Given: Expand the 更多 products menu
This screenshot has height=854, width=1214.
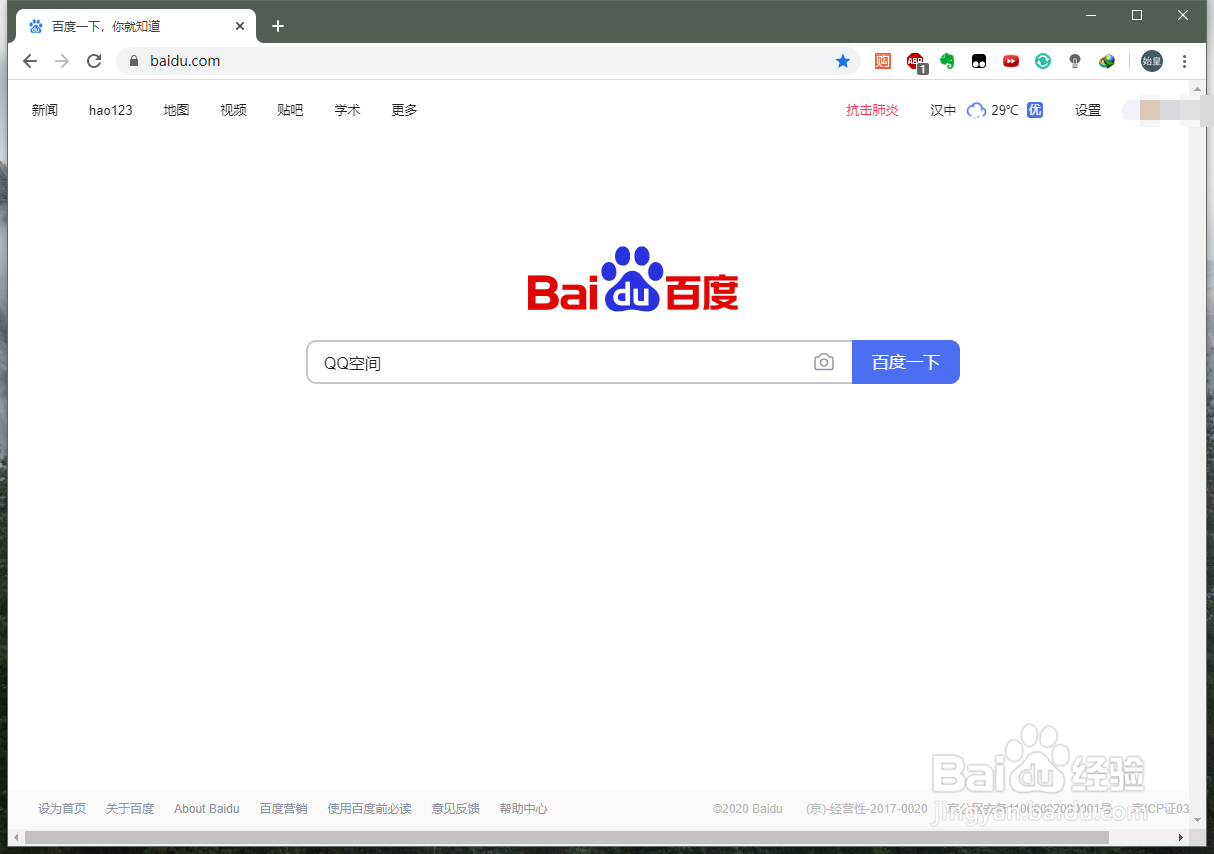Looking at the screenshot, I should [x=405, y=110].
